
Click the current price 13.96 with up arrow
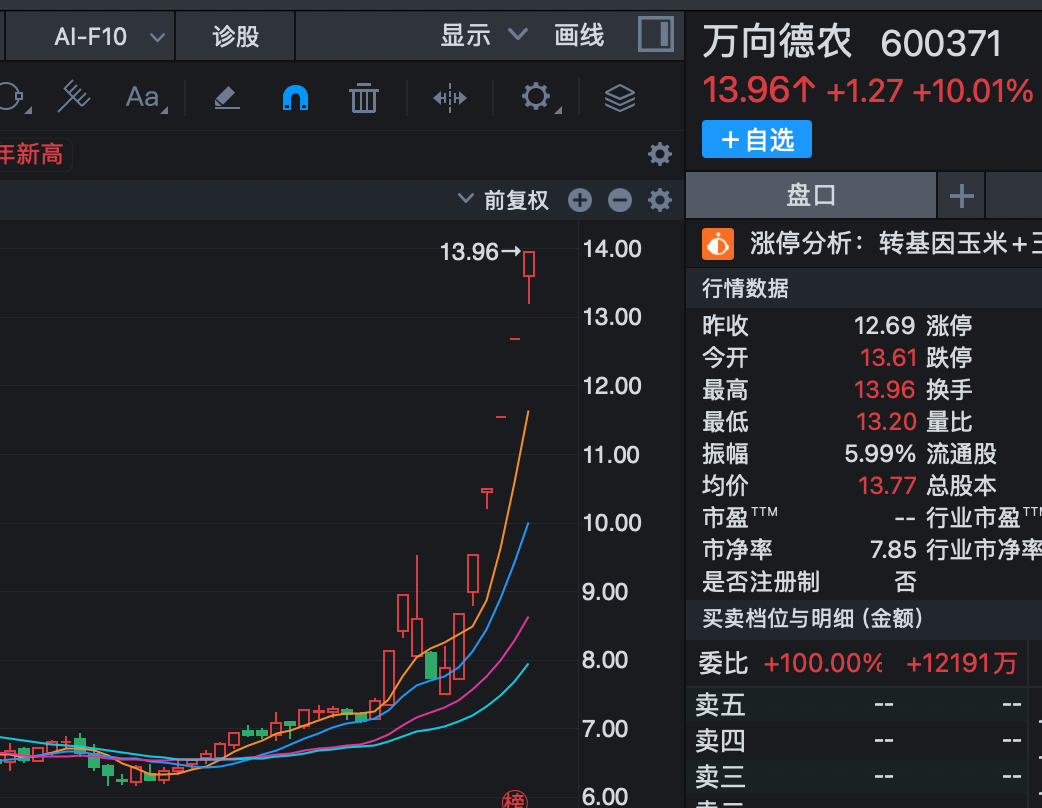[x=759, y=90]
